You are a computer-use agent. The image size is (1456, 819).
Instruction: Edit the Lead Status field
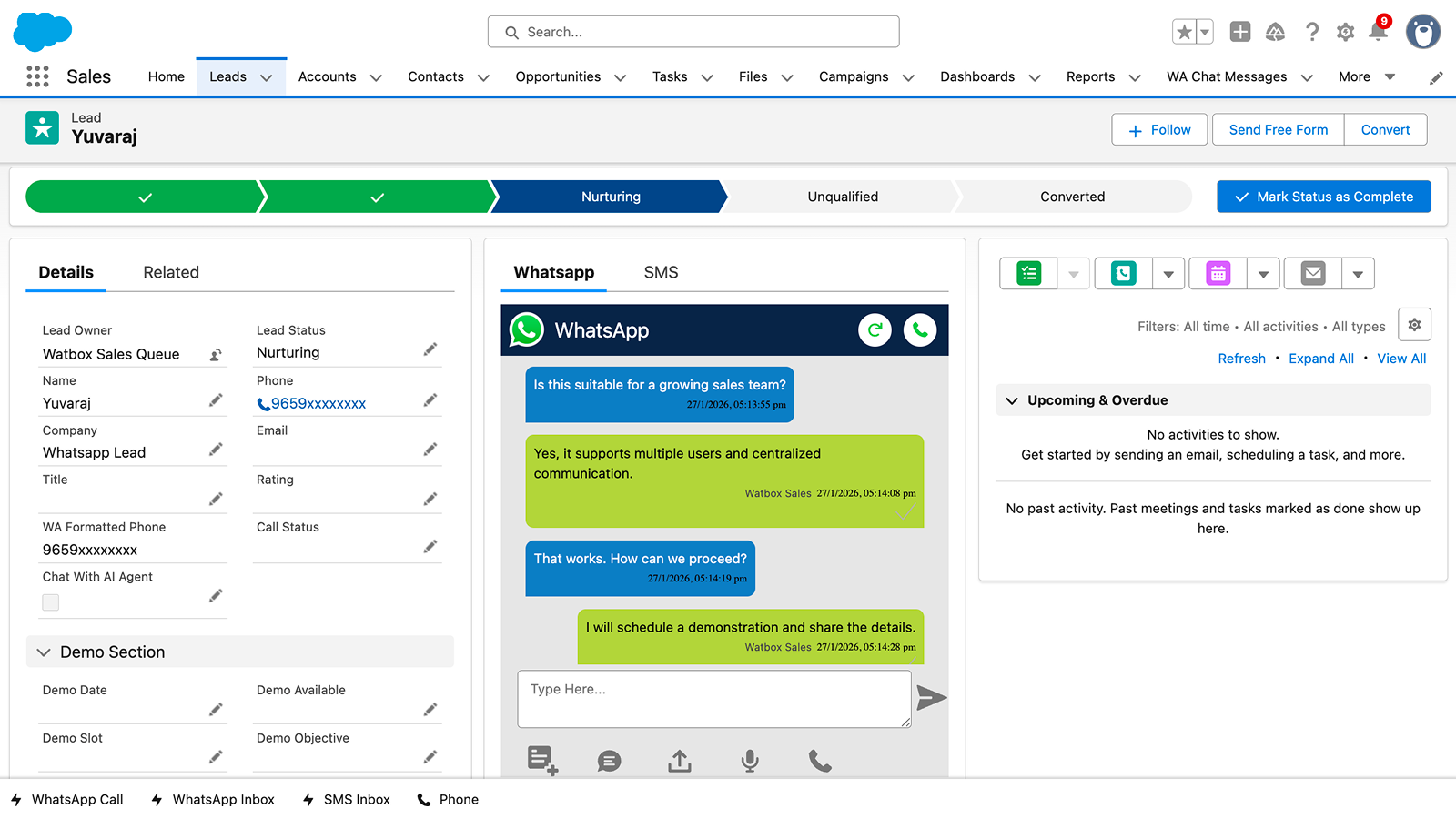click(430, 349)
